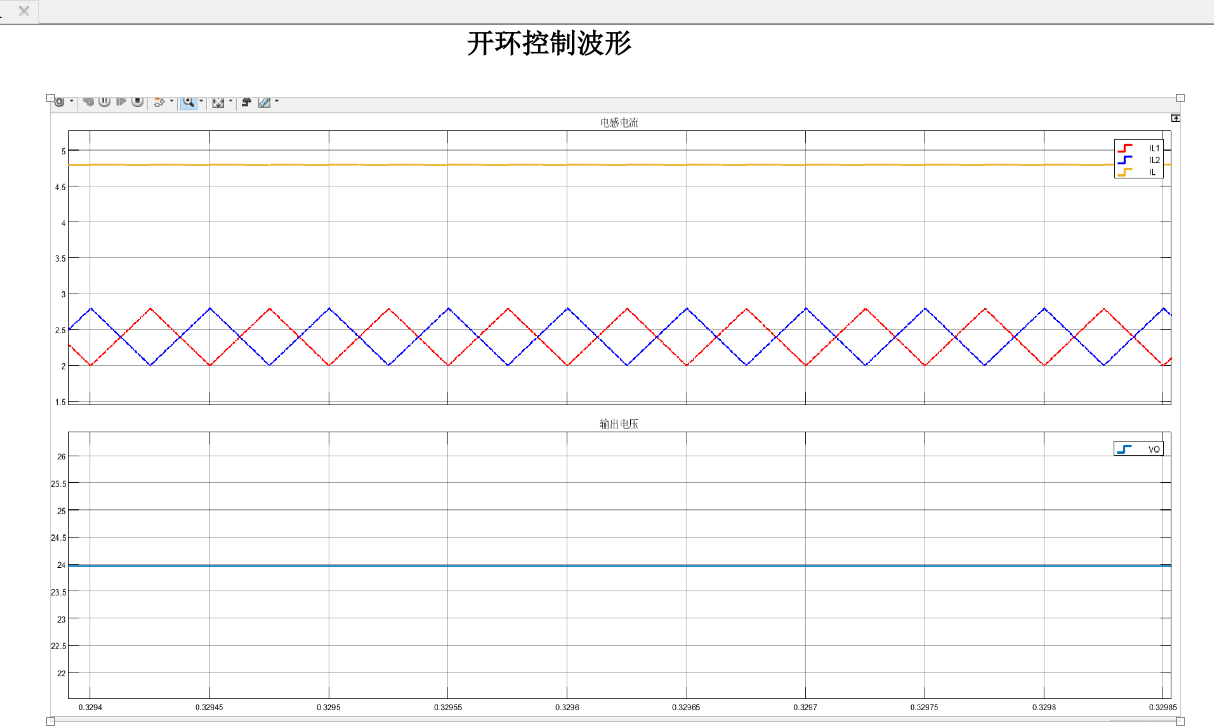Click y-axis label 25.5 on voltage plot
Image resolution: width=1214 pixels, height=727 pixels.
click(58, 484)
